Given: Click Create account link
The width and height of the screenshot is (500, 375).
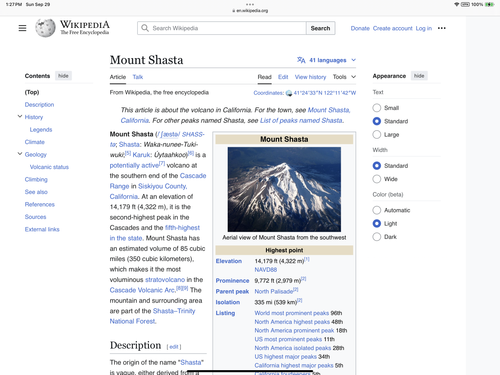Looking at the screenshot, I should coord(392,28).
